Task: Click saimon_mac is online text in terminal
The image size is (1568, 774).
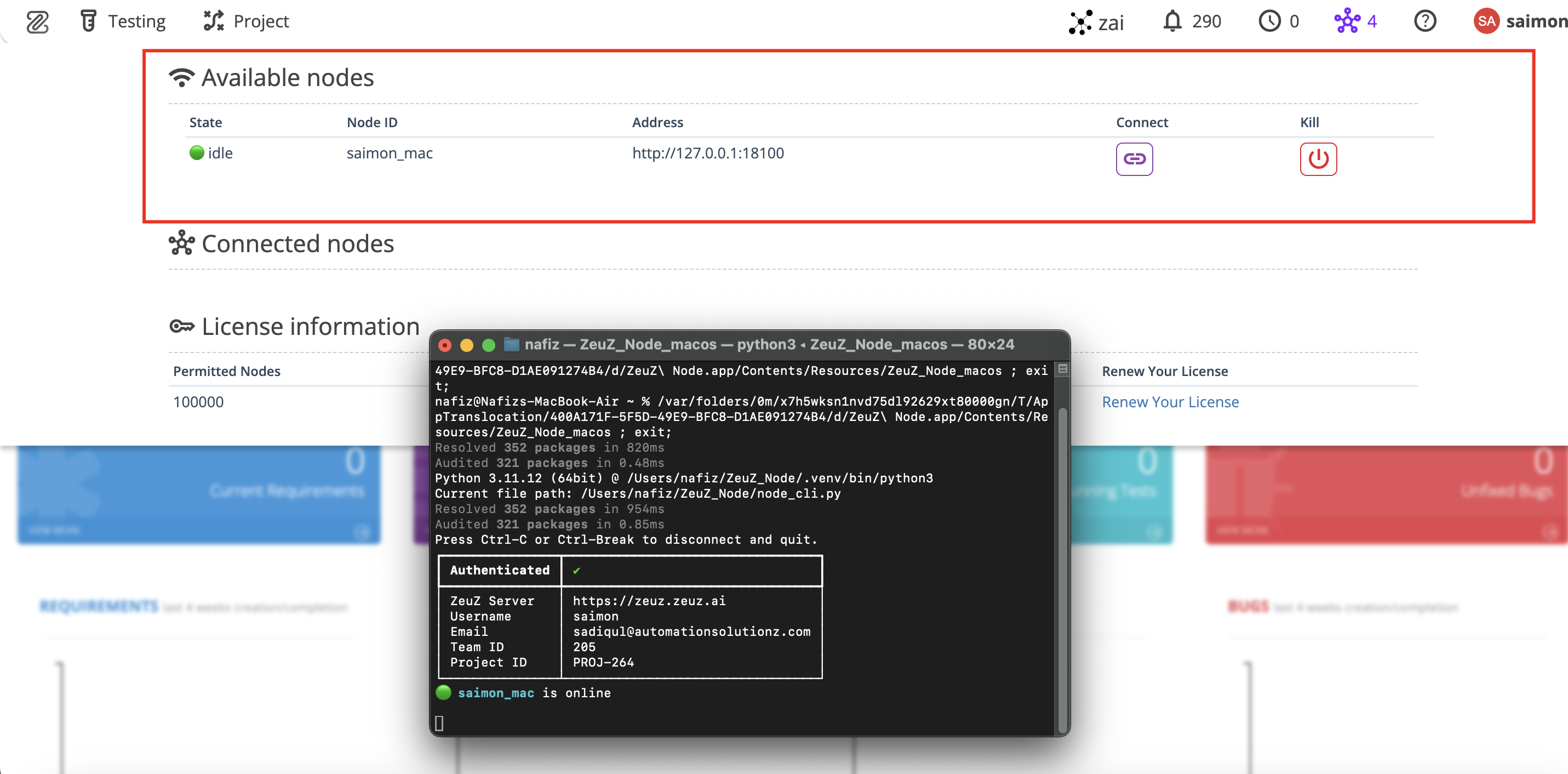Action: tap(534, 692)
